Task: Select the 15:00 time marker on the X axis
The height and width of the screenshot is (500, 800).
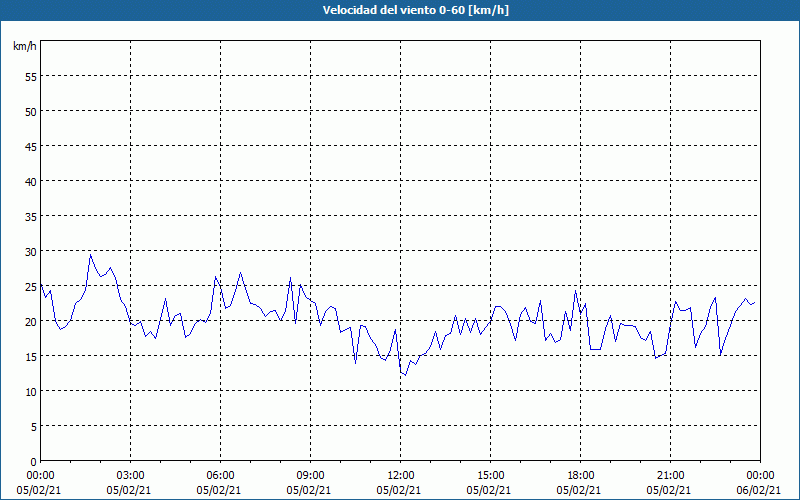Action: [490, 475]
